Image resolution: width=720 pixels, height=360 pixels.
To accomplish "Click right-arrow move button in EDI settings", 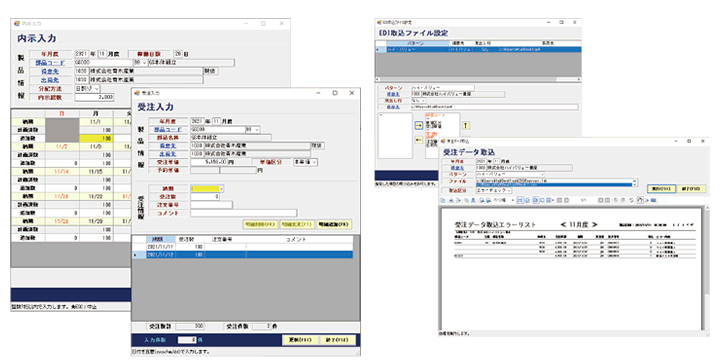I will (419, 125).
